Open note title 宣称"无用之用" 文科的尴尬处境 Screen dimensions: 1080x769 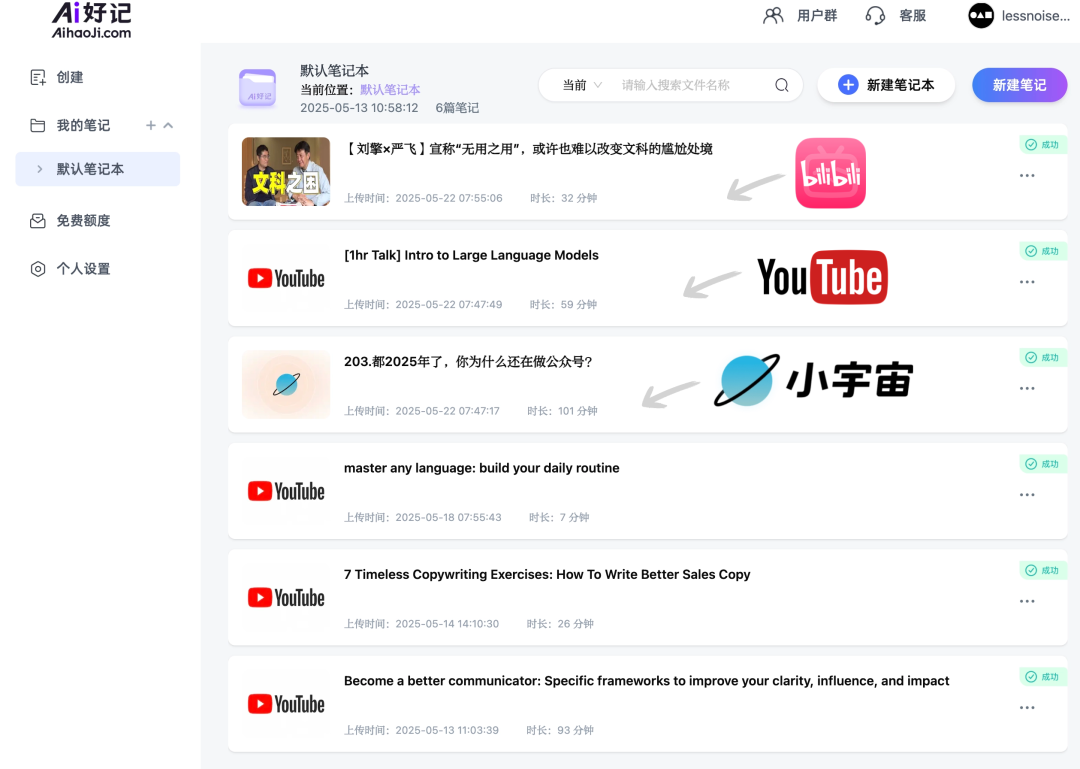(528, 149)
